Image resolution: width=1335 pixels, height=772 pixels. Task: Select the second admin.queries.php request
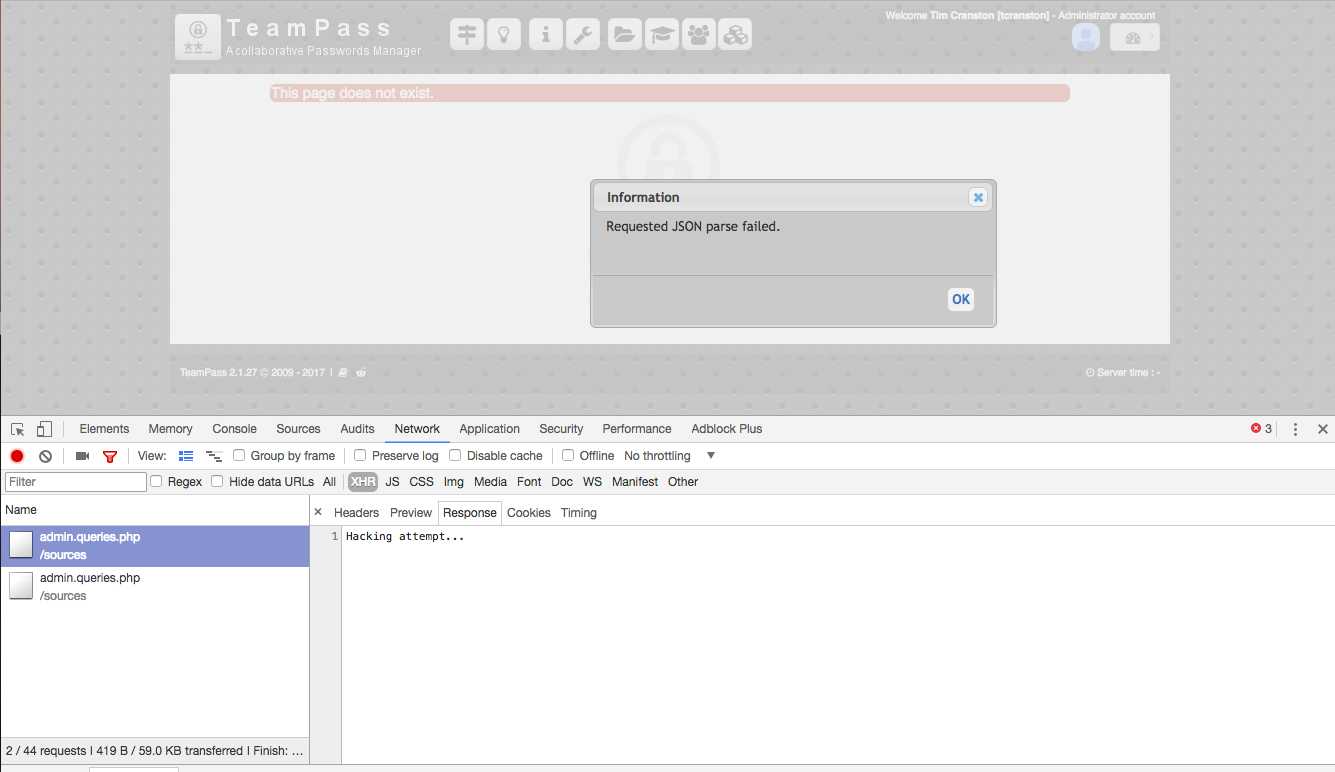pos(155,587)
